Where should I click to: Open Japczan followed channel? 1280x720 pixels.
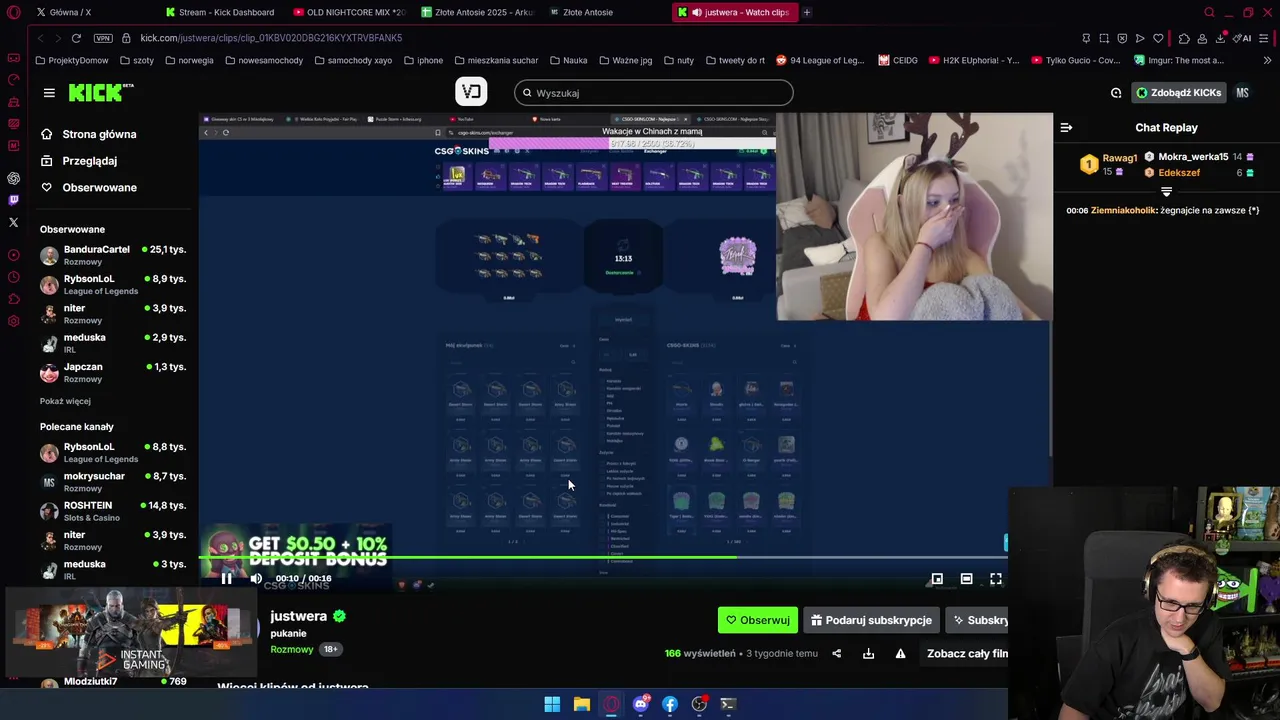[113, 372]
